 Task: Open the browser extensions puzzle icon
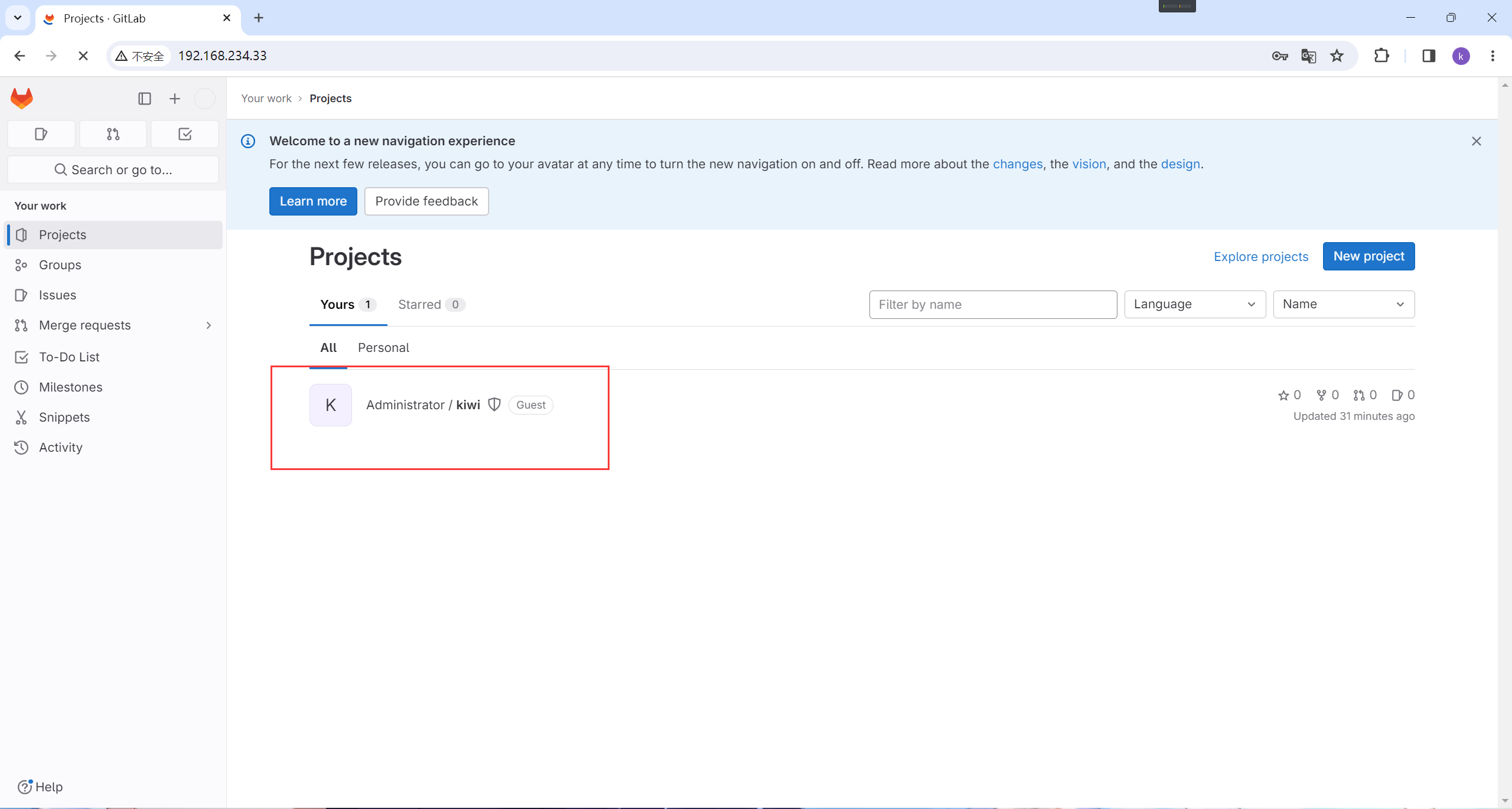click(1381, 56)
